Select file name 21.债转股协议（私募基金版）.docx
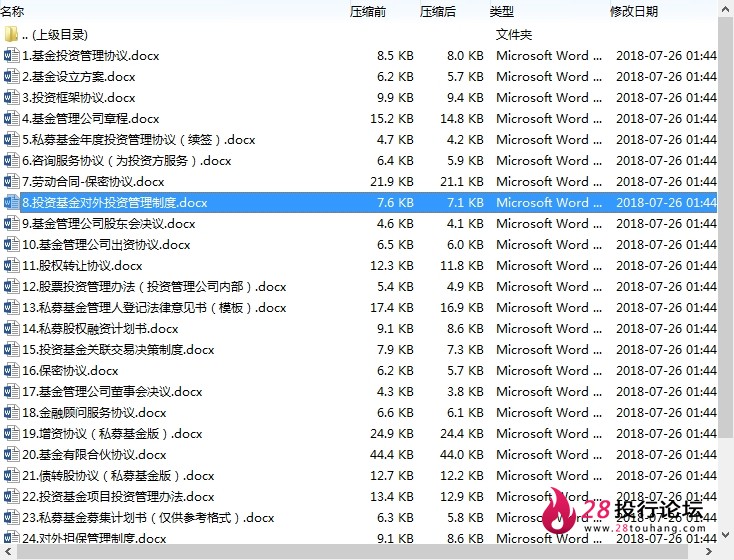Viewport: 734px width, 560px height. [118, 475]
